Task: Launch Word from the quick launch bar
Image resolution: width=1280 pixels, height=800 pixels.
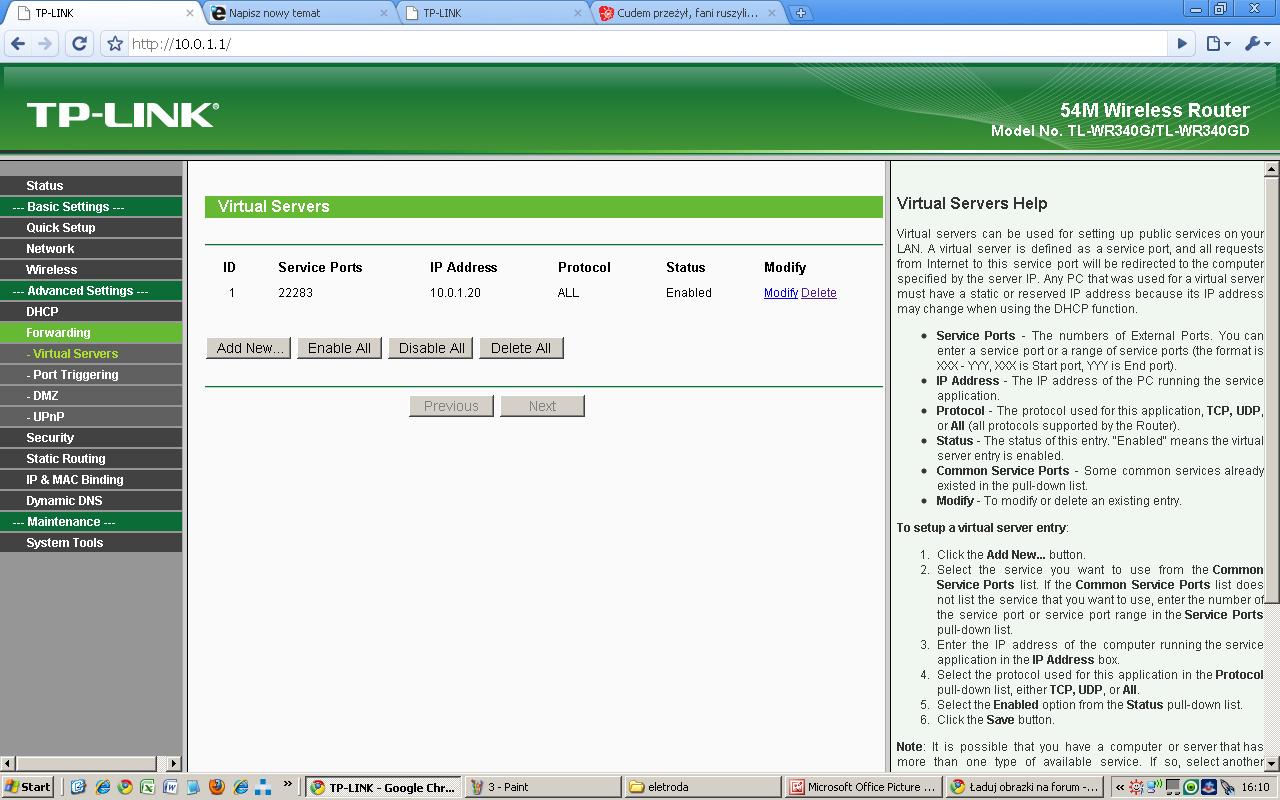Action: click(x=171, y=787)
